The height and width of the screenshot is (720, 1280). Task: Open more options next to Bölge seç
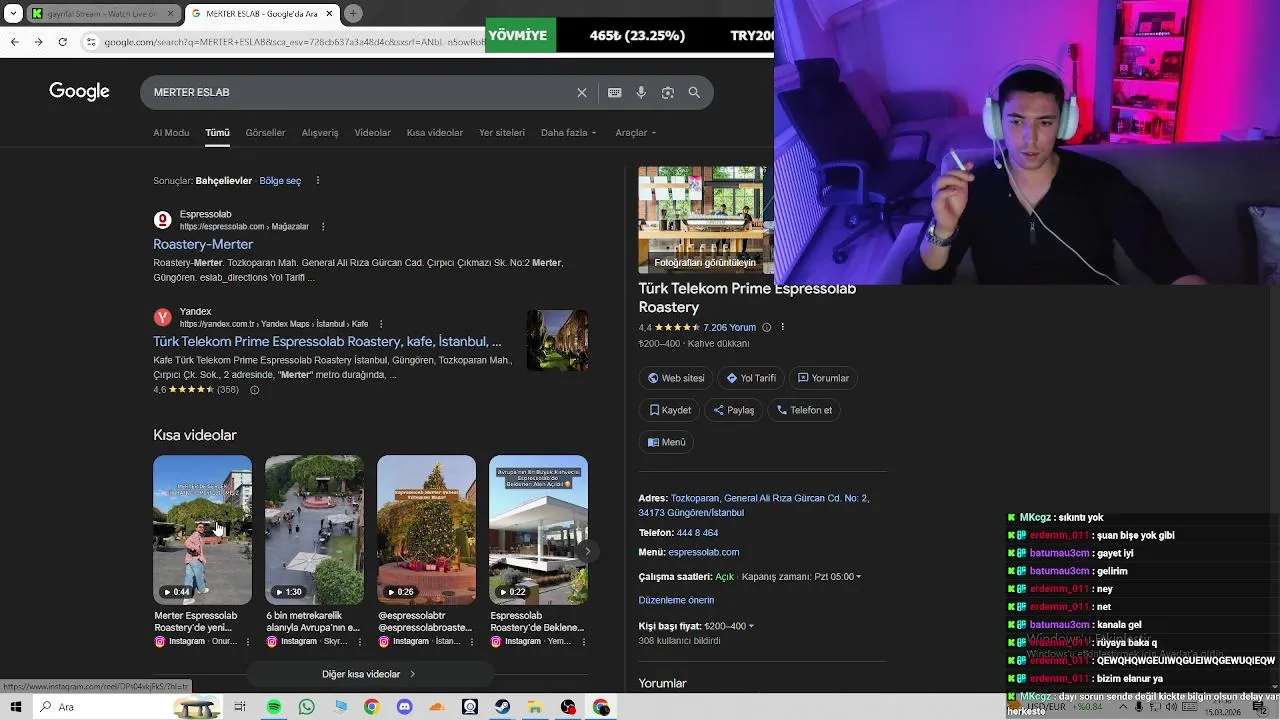(318, 181)
